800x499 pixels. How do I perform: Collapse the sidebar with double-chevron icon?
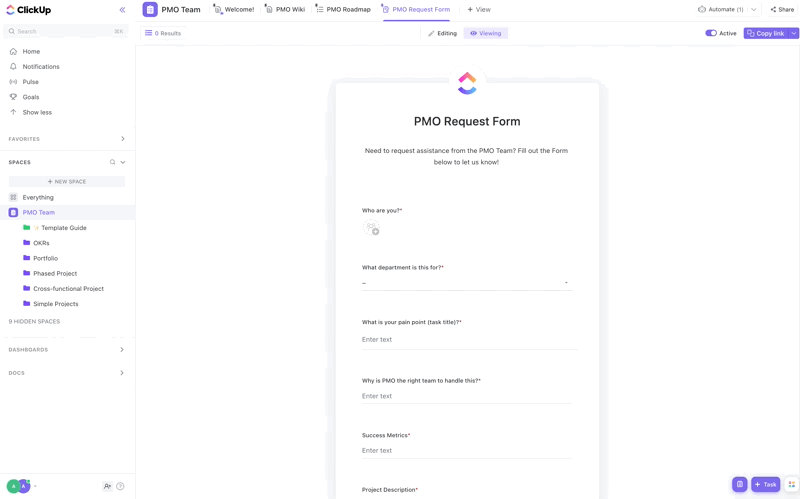click(122, 10)
